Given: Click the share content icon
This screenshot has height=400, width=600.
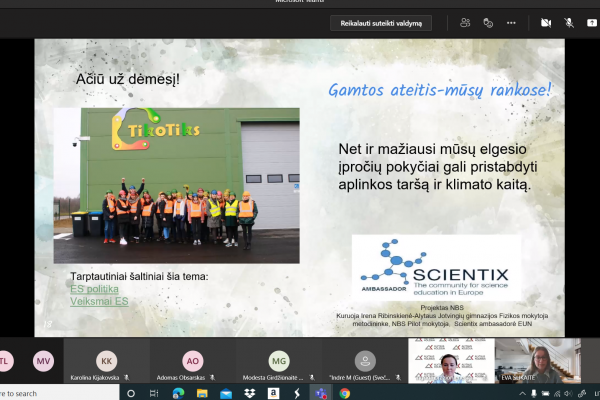Looking at the screenshot, I should click(592, 23).
